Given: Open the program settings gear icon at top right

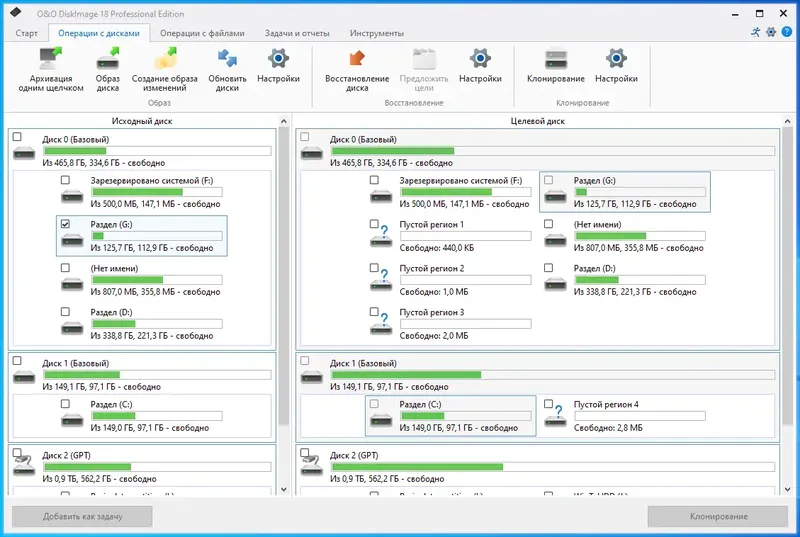Looking at the screenshot, I should (x=771, y=32).
